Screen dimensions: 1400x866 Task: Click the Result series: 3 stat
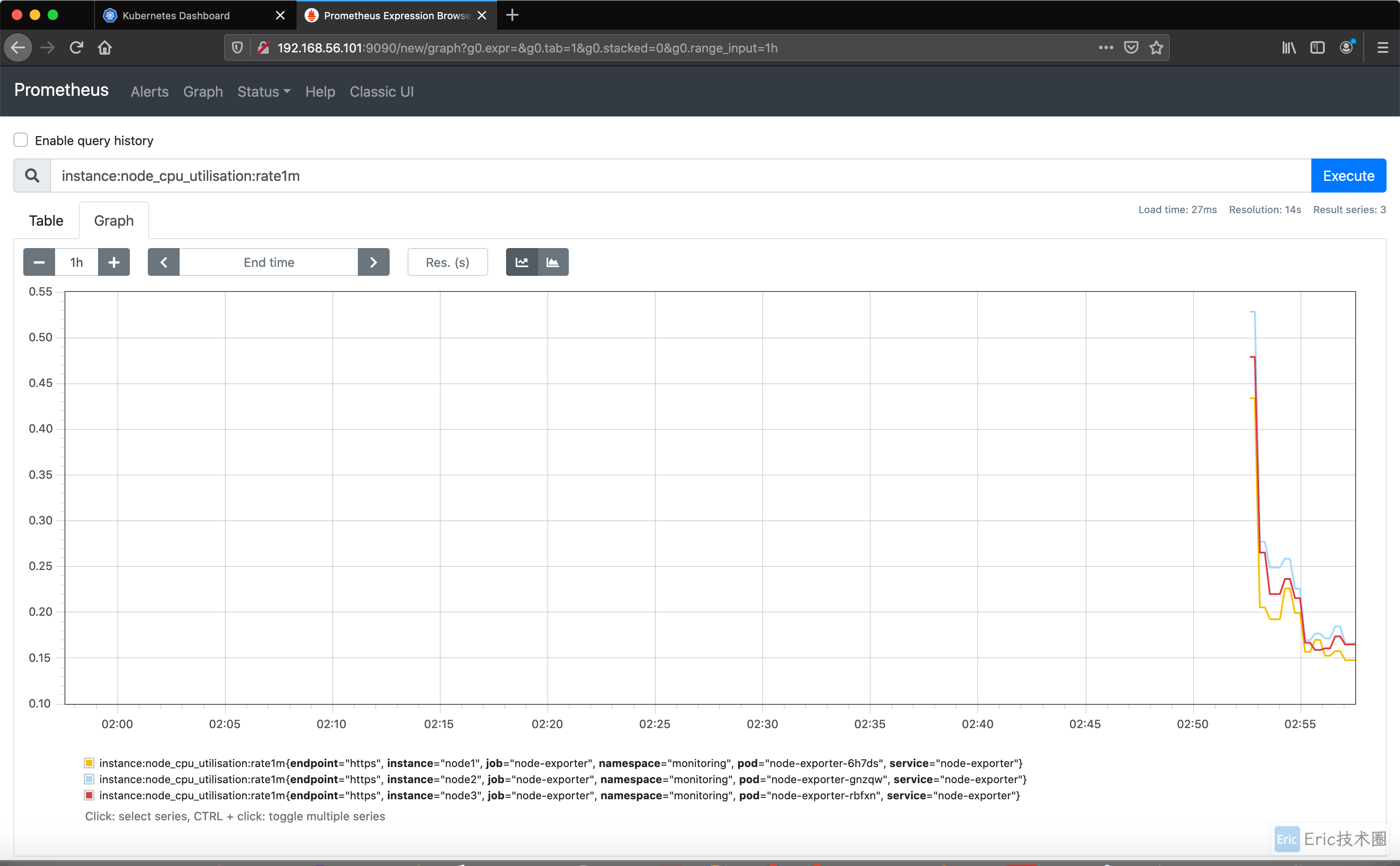tap(1349, 210)
